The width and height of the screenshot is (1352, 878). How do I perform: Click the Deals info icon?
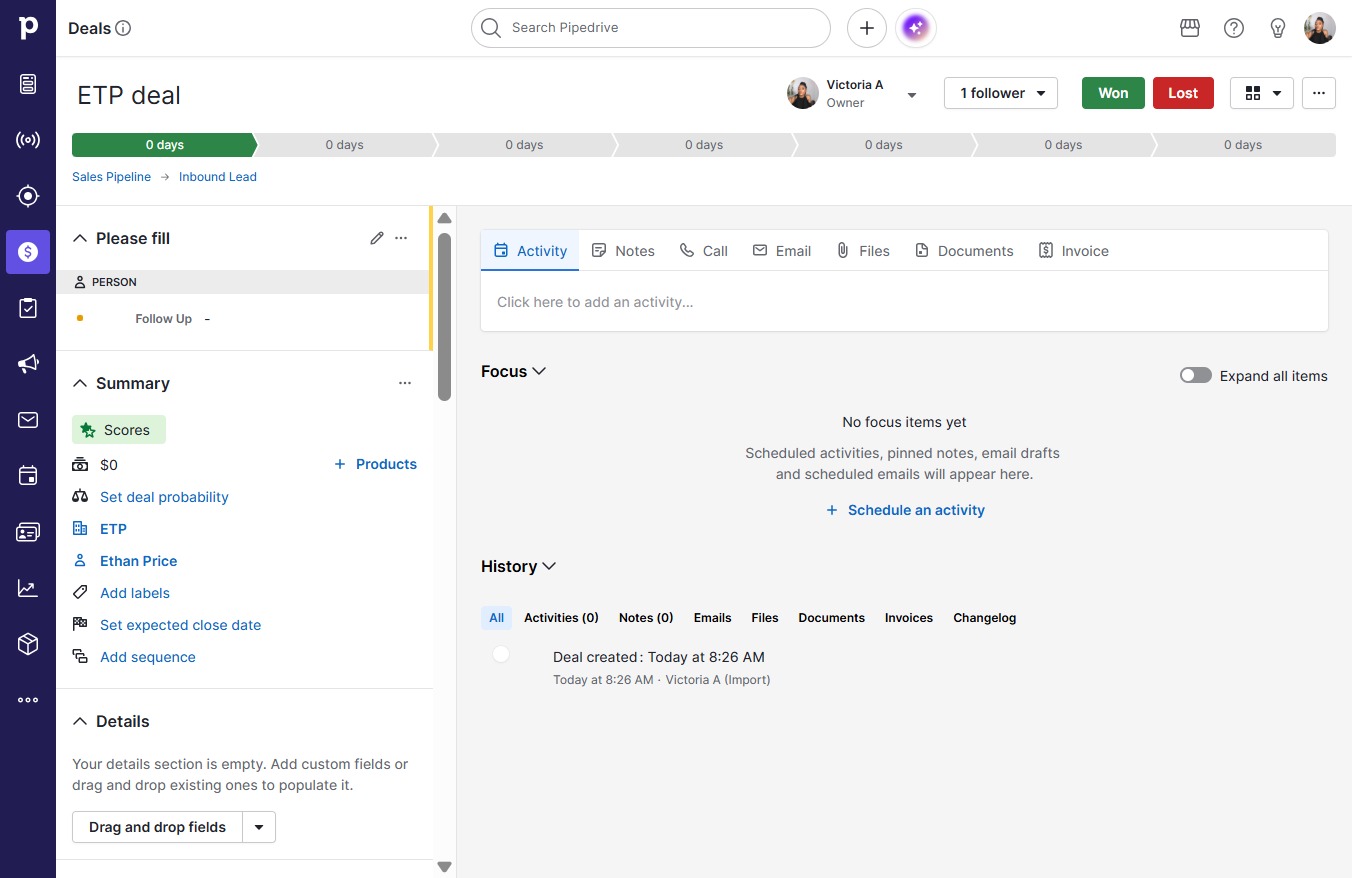click(x=123, y=28)
